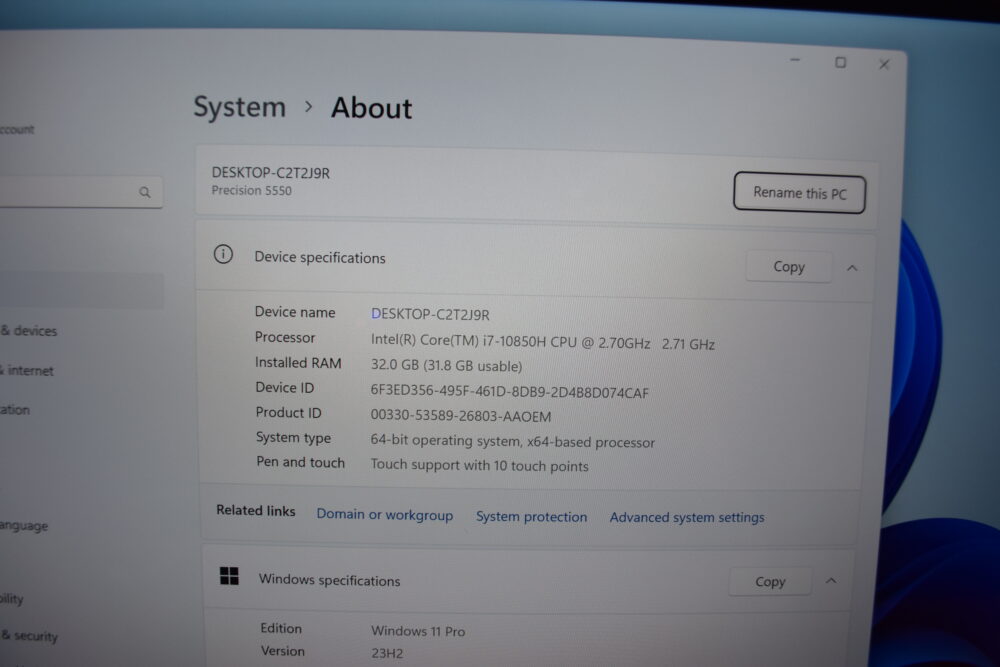Click the Edition label

tap(281, 629)
